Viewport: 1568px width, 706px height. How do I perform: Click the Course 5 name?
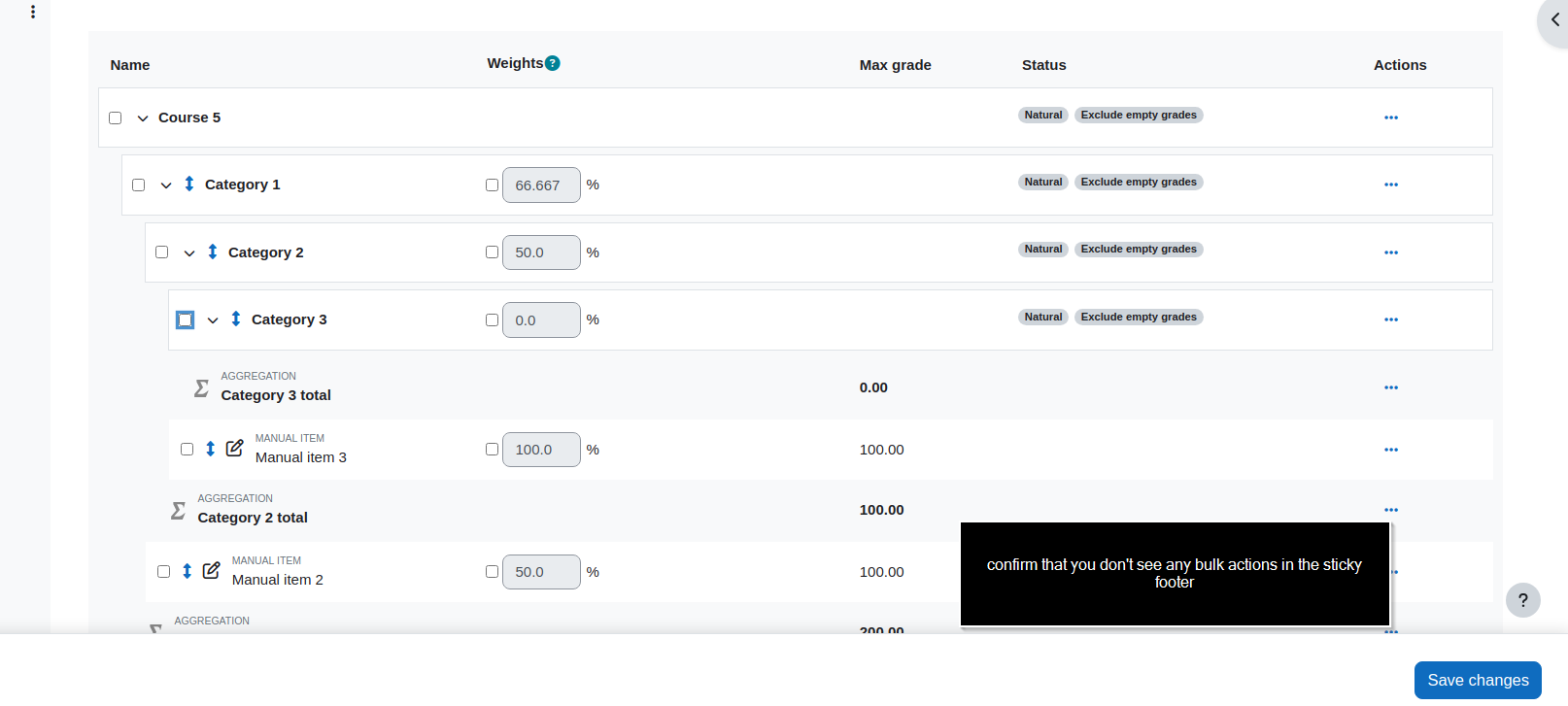(x=189, y=118)
